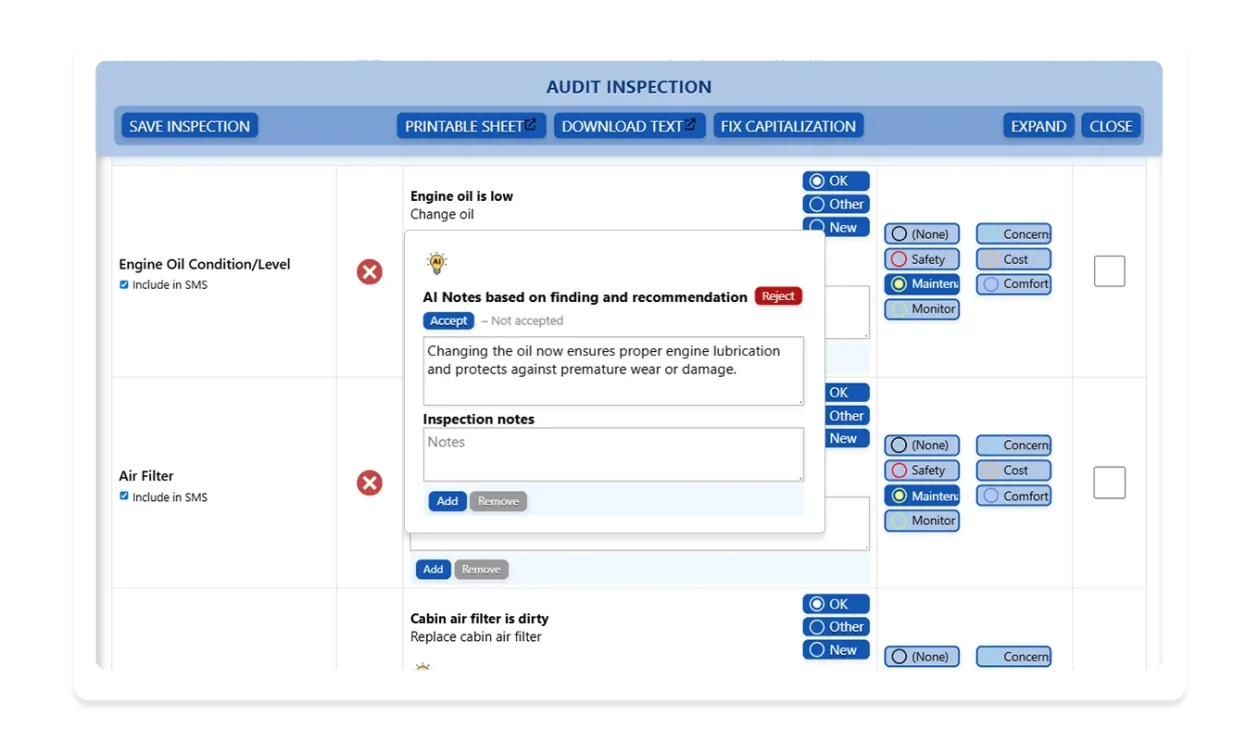Click the EXPAND button in the header

tap(1038, 125)
